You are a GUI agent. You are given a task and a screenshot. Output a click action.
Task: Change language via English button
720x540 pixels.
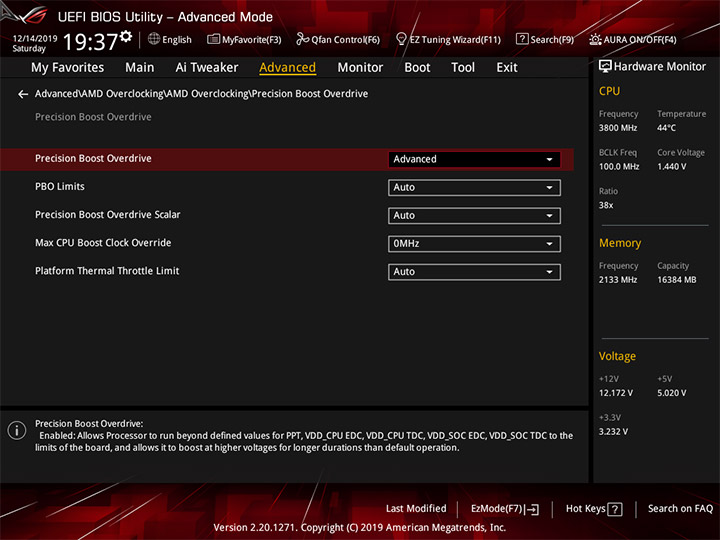coord(170,39)
